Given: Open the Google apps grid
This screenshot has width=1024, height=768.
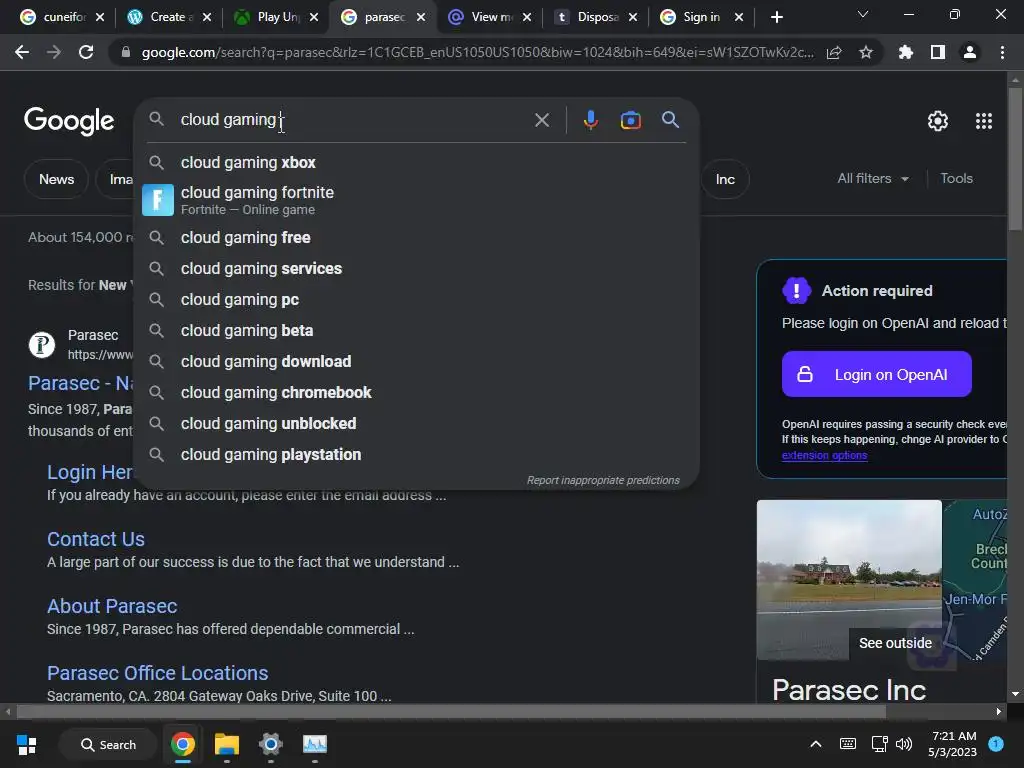Looking at the screenshot, I should 984,121.
